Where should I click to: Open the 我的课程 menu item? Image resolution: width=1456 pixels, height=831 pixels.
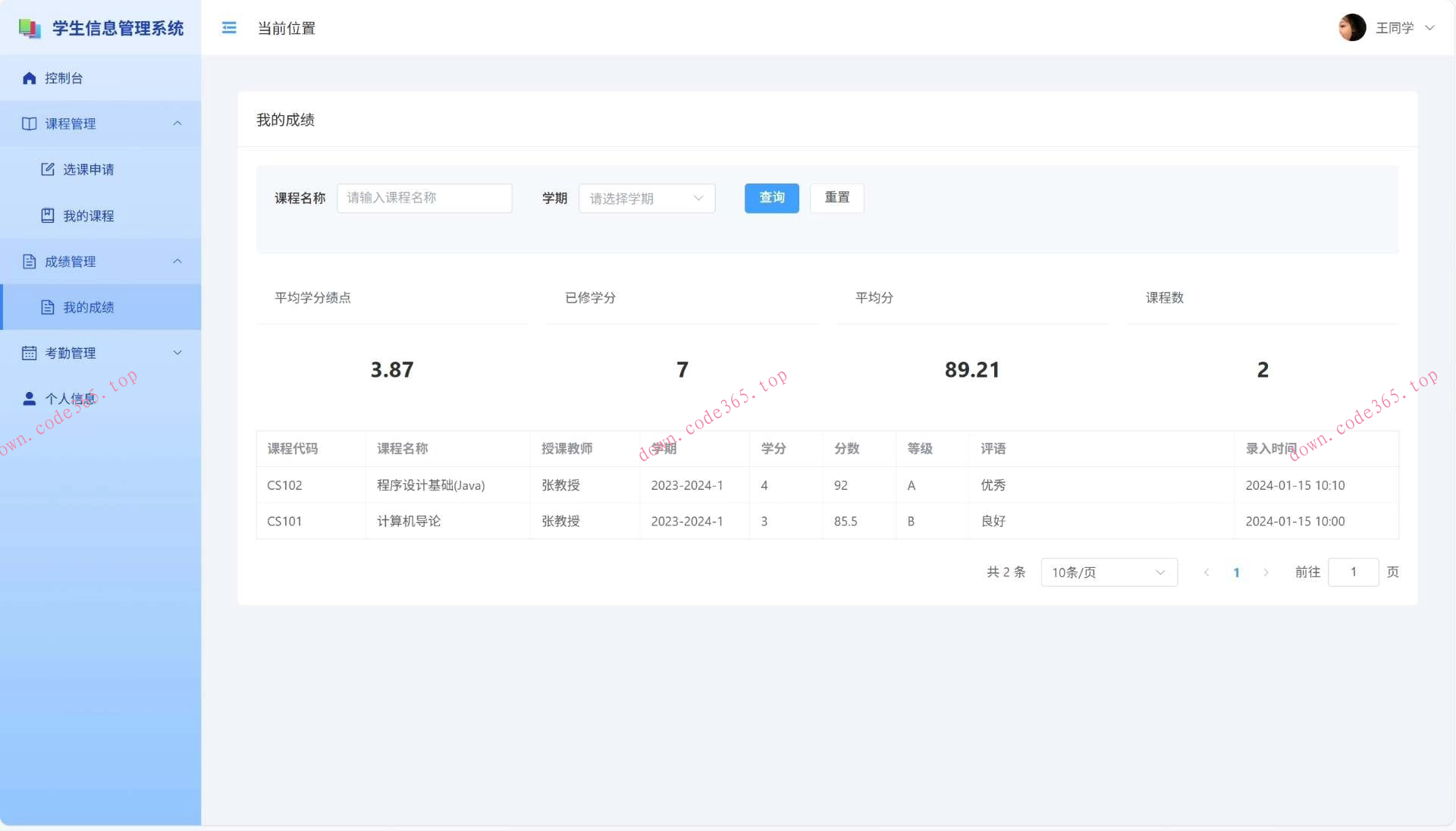[89, 216]
